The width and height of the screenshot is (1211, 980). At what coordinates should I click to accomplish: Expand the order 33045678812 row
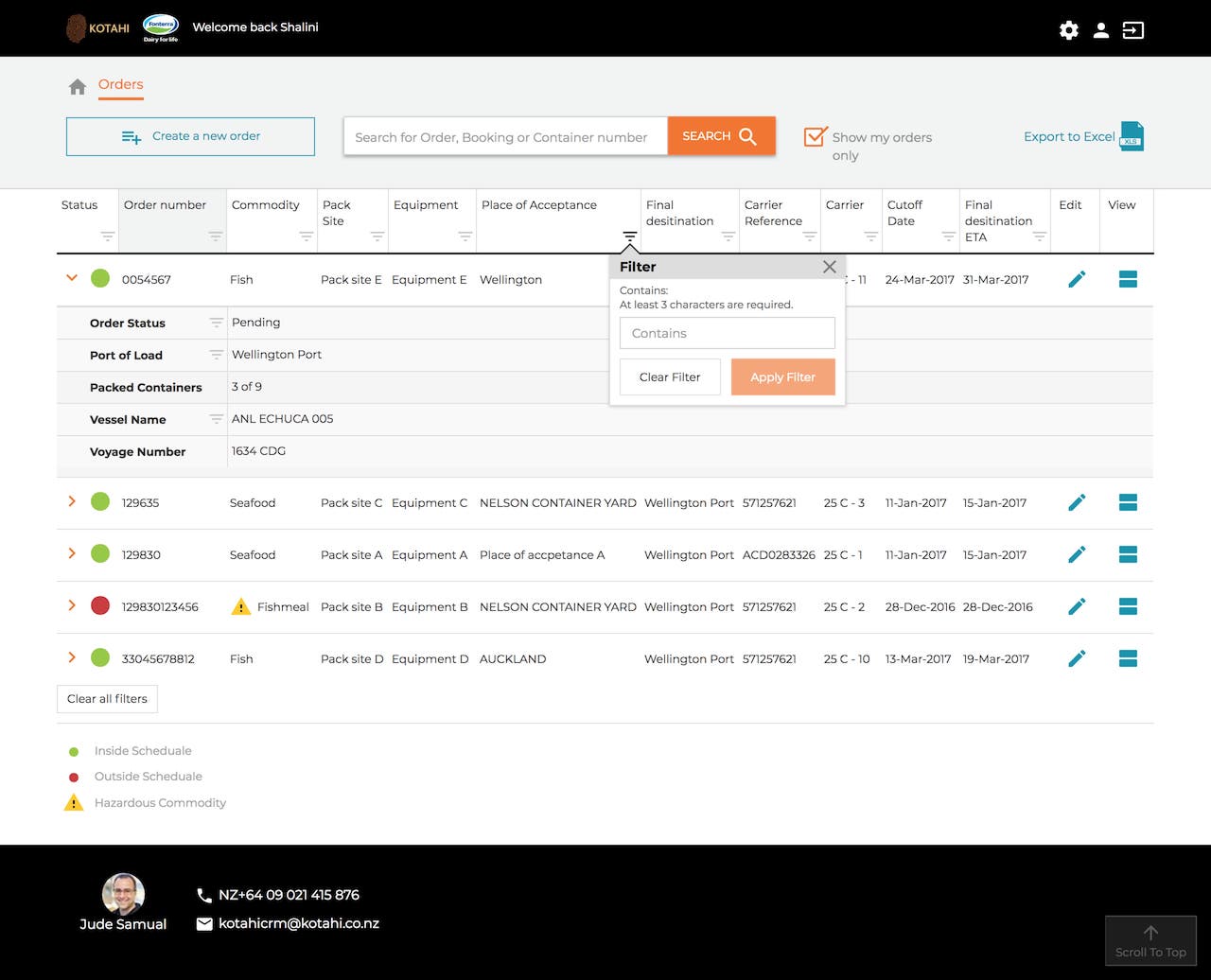click(71, 658)
